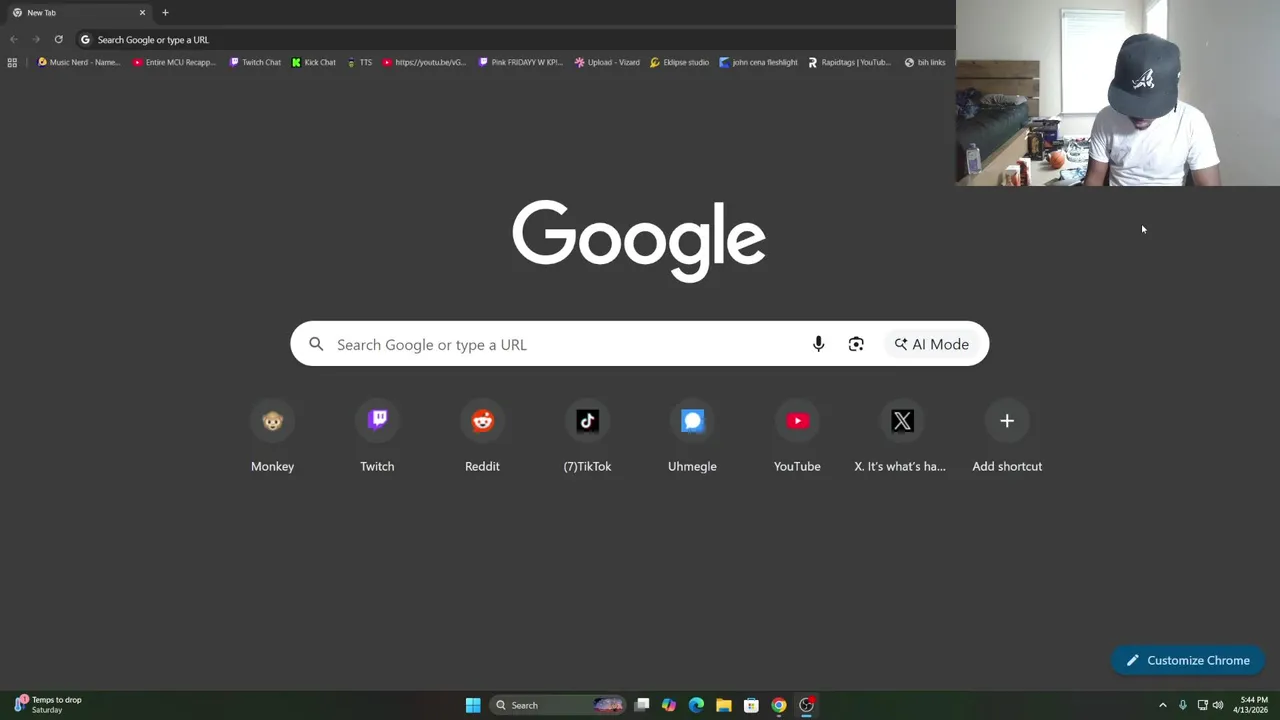Open the Music Nerd bookmark

(78, 62)
